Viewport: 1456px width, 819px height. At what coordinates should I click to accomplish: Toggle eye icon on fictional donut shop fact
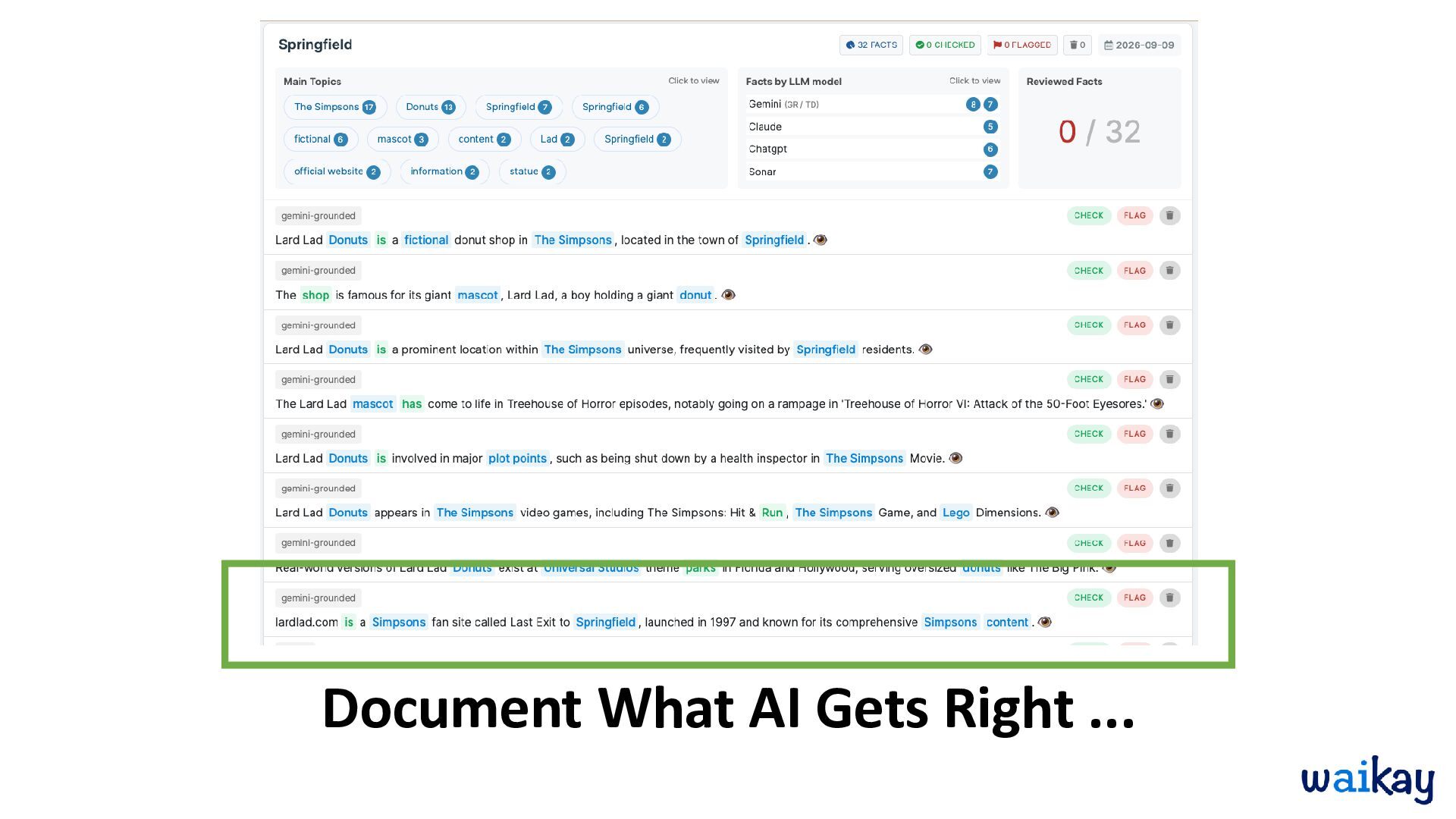tap(821, 240)
